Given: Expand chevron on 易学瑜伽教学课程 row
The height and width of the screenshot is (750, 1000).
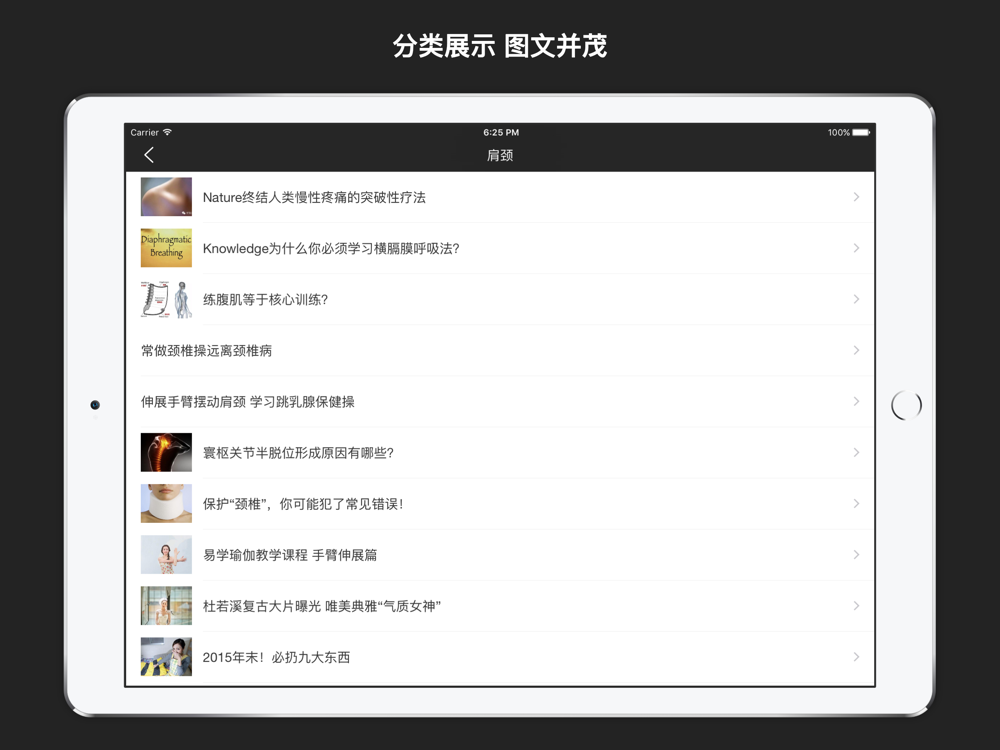Looking at the screenshot, I should [x=857, y=554].
